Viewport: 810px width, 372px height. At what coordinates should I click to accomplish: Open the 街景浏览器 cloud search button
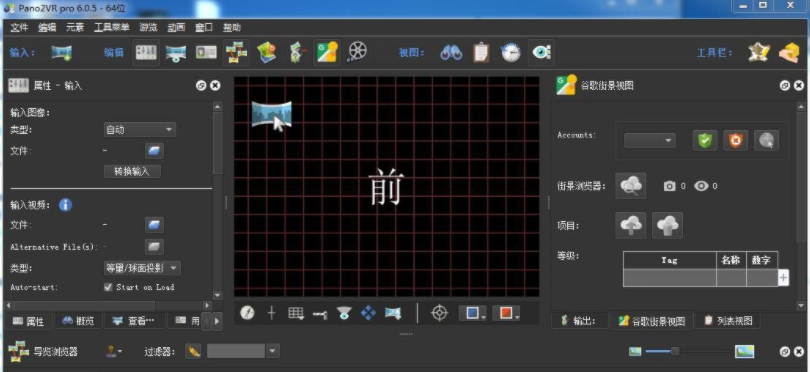pos(631,185)
